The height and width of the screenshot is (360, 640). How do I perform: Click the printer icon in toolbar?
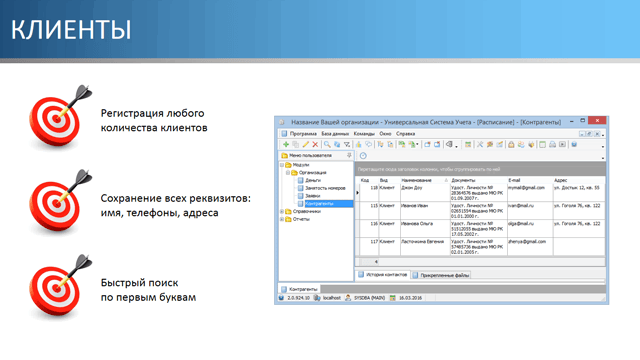click(x=552, y=144)
